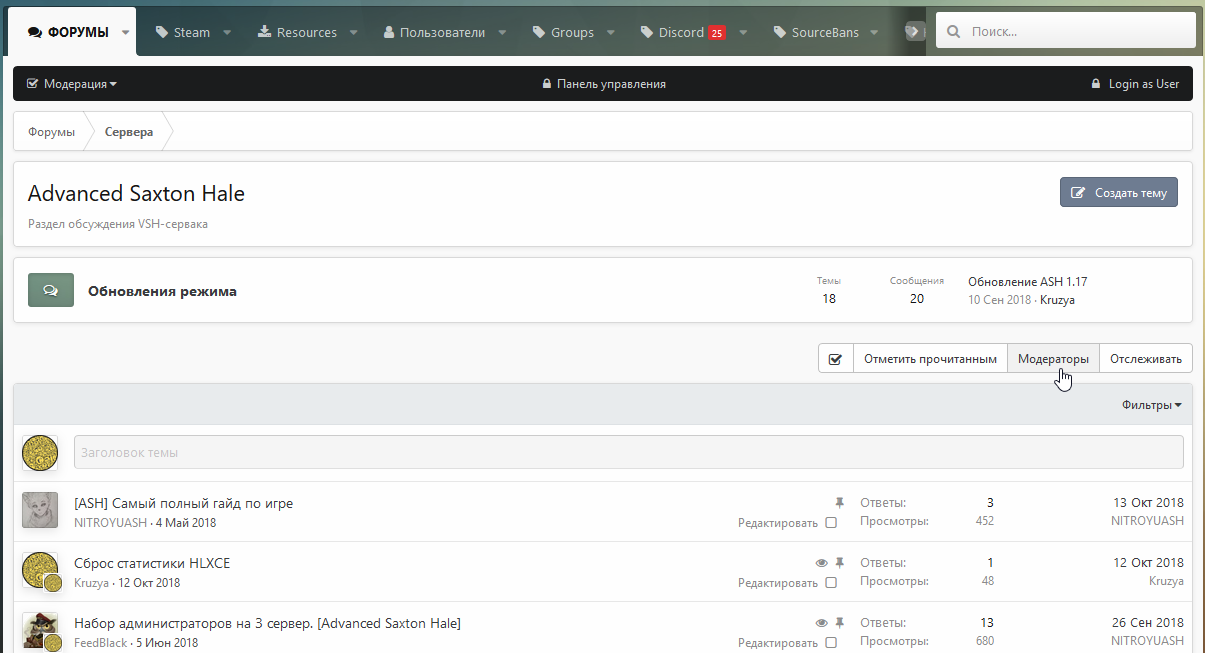This screenshot has width=1205, height=653.
Task: Open the Пользователи navigation tab
Action: point(434,32)
